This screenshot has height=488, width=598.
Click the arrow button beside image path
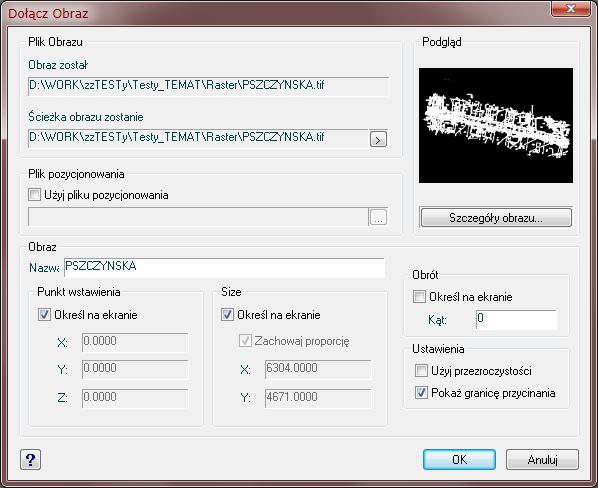pyautogui.click(x=378, y=139)
